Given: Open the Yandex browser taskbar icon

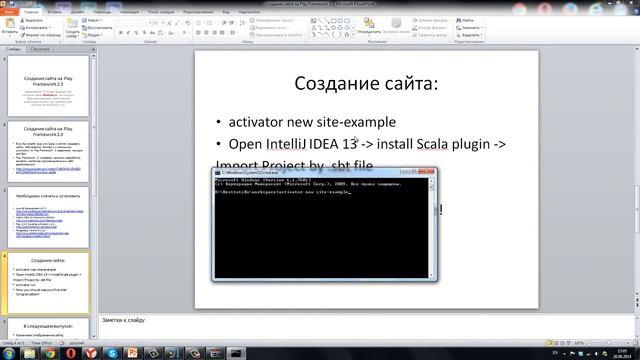Looking at the screenshot, I should point(91,353).
